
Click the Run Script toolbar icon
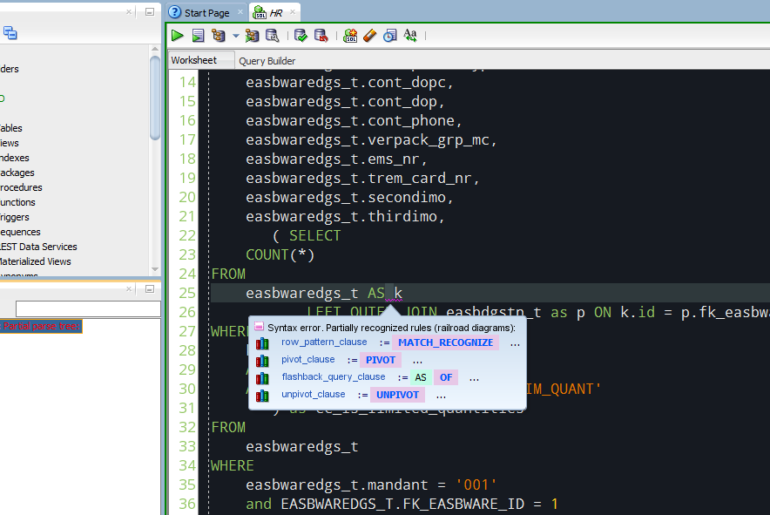point(198,36)
